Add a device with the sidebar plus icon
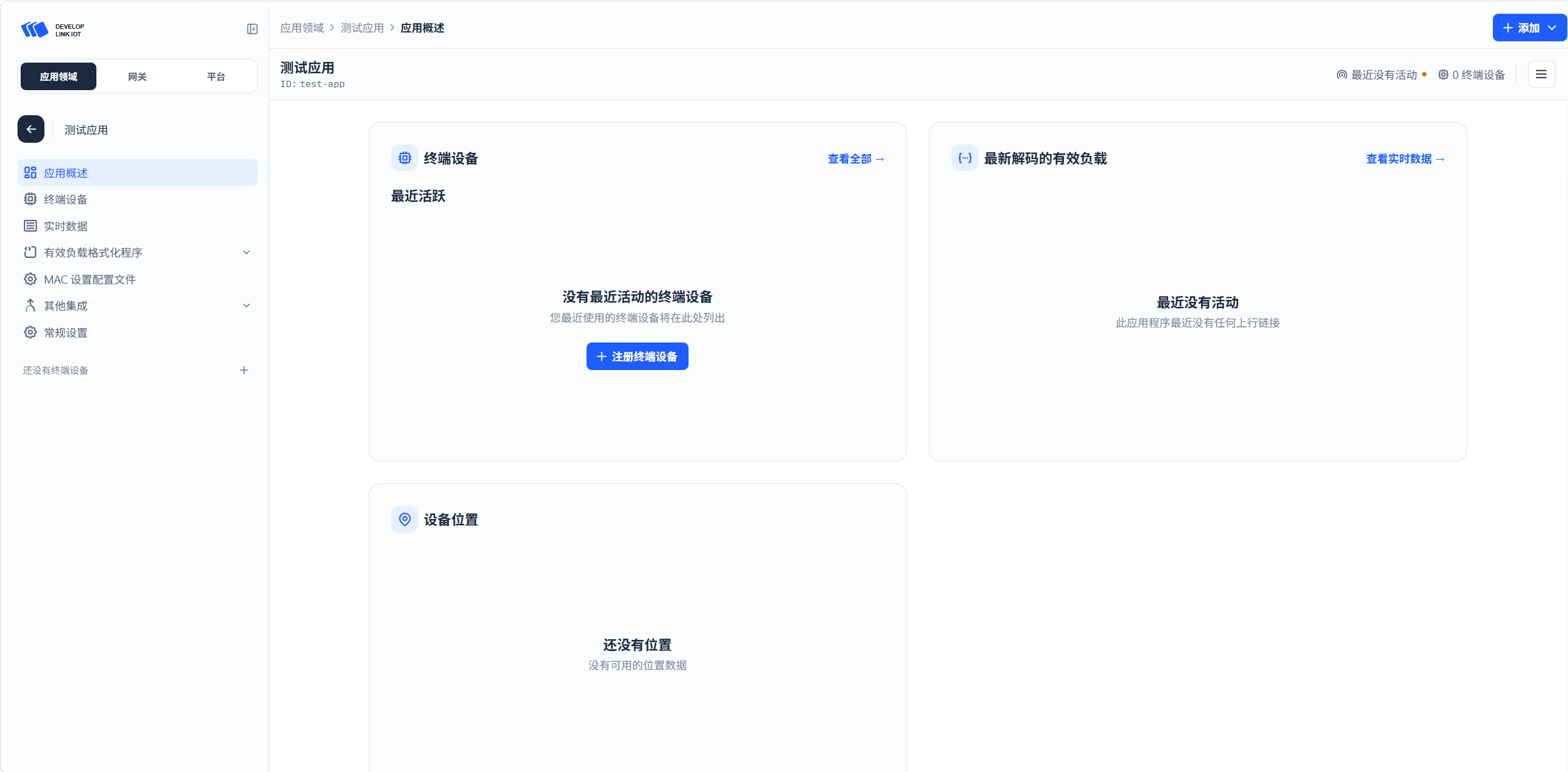This screenshot has height=772, width=1568. [244, 370]
